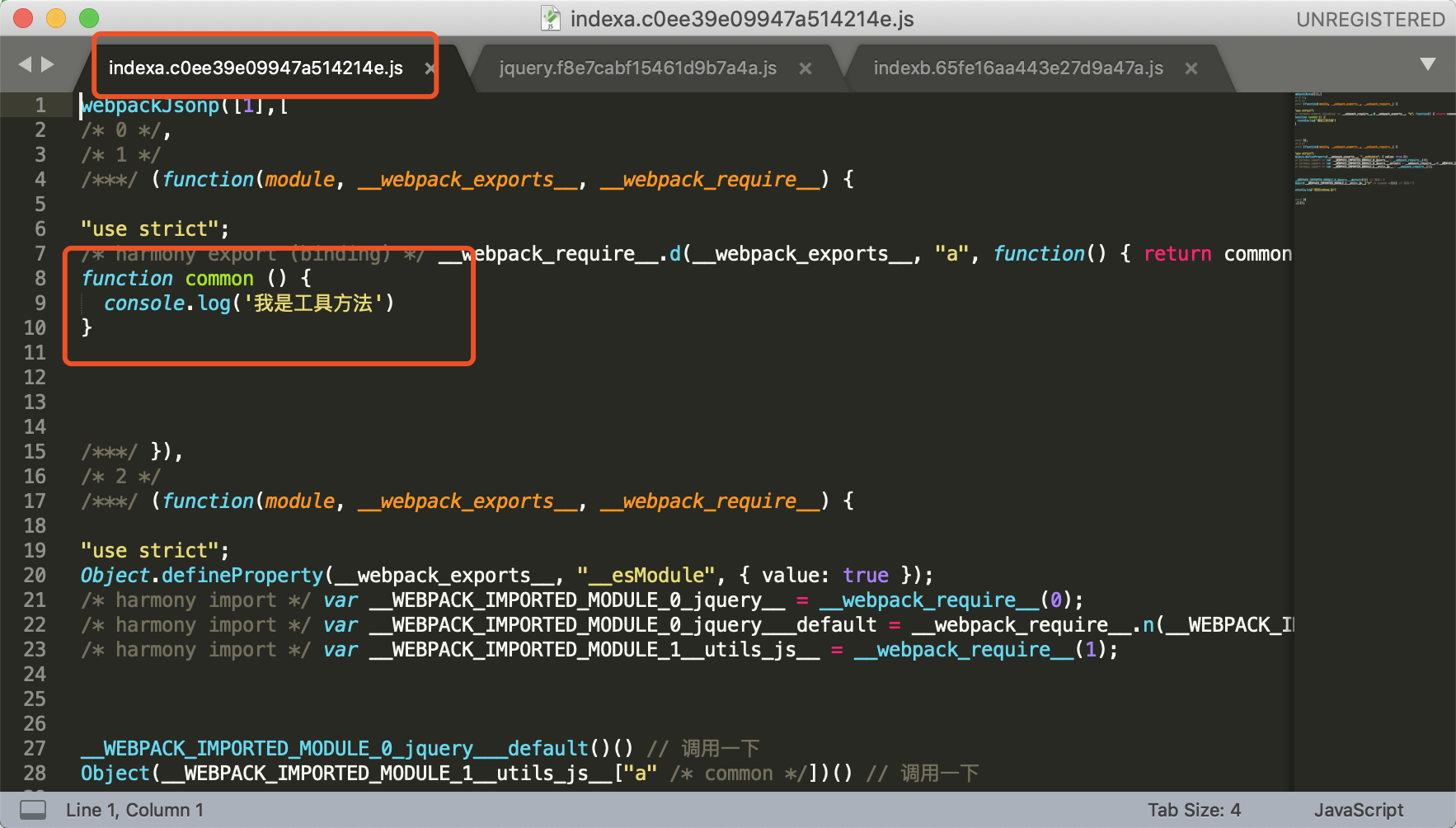Click '__webpack_exports__' parameter on line 17
1456x828 pixels.
[467, 501]
